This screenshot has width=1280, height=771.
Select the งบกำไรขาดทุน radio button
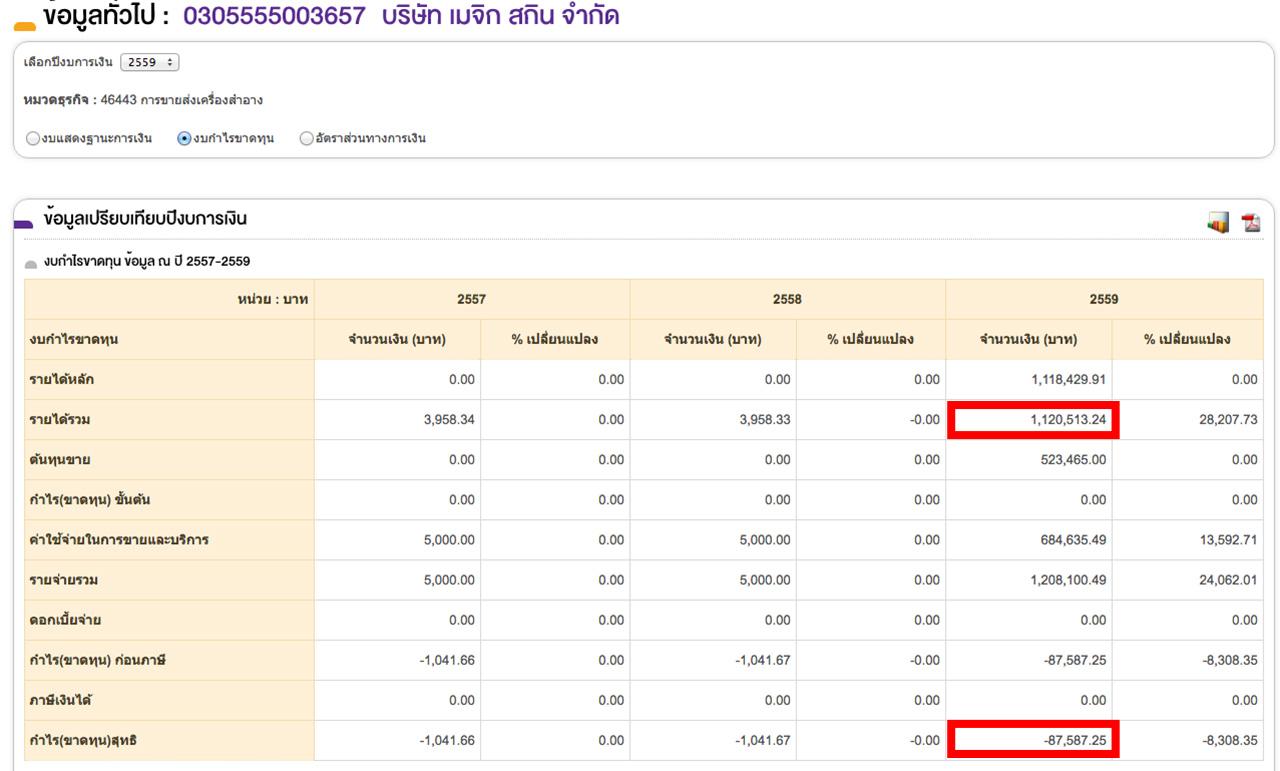pos(184,139)
